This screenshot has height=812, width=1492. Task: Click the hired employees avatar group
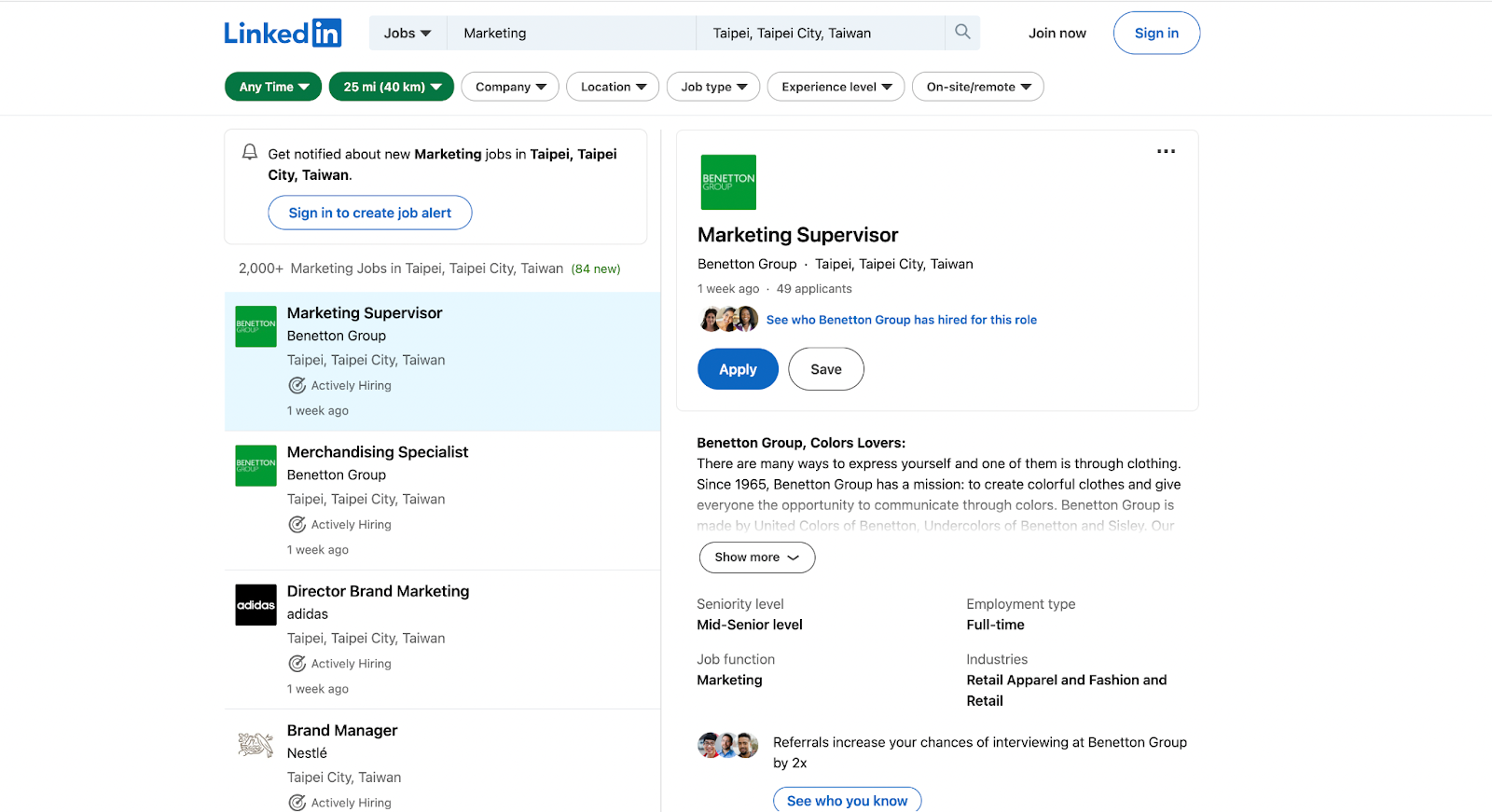tap(728, 320)
